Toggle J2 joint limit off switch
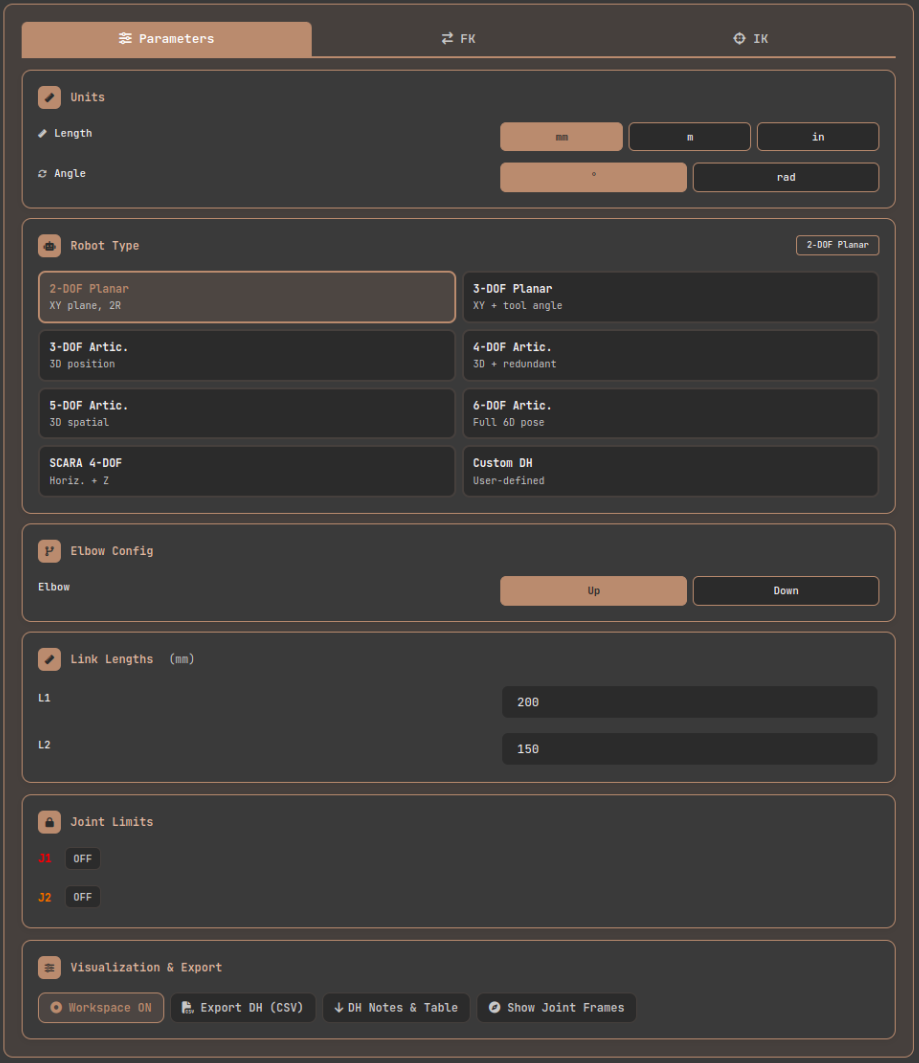This screenshot has height=1063, width=919. pyautogui.click(x=82, y=896)
